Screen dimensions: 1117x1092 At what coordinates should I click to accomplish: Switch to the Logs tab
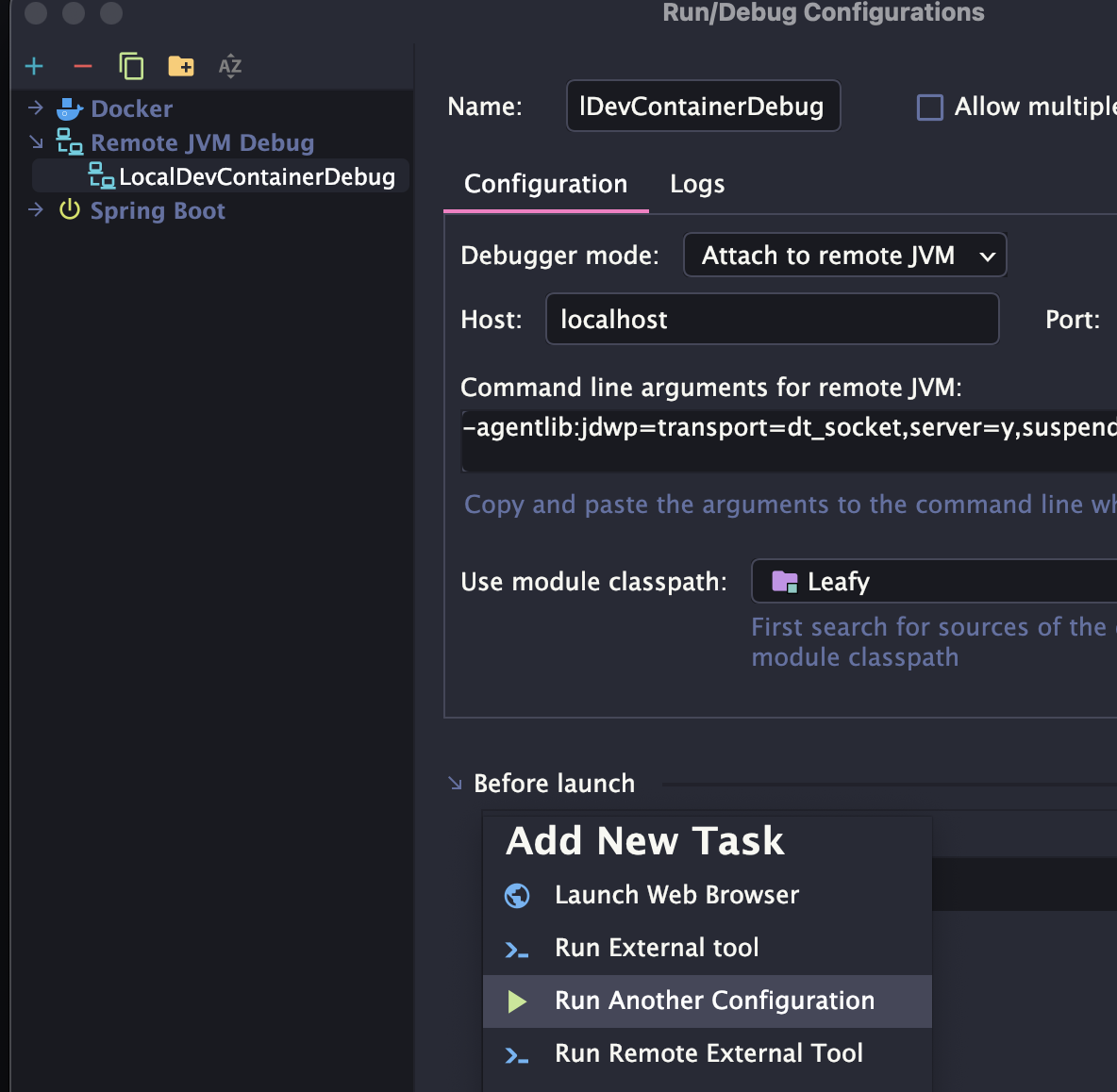tap(696, 185)
